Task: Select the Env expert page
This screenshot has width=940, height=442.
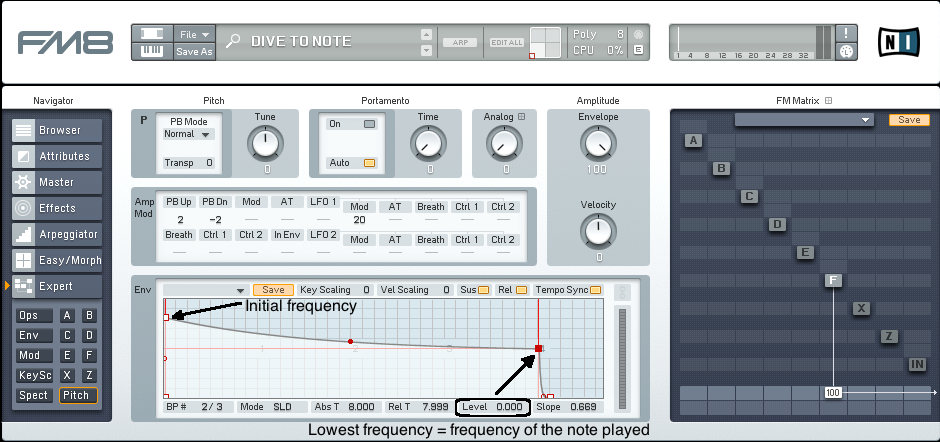Action: click(34, 335)
